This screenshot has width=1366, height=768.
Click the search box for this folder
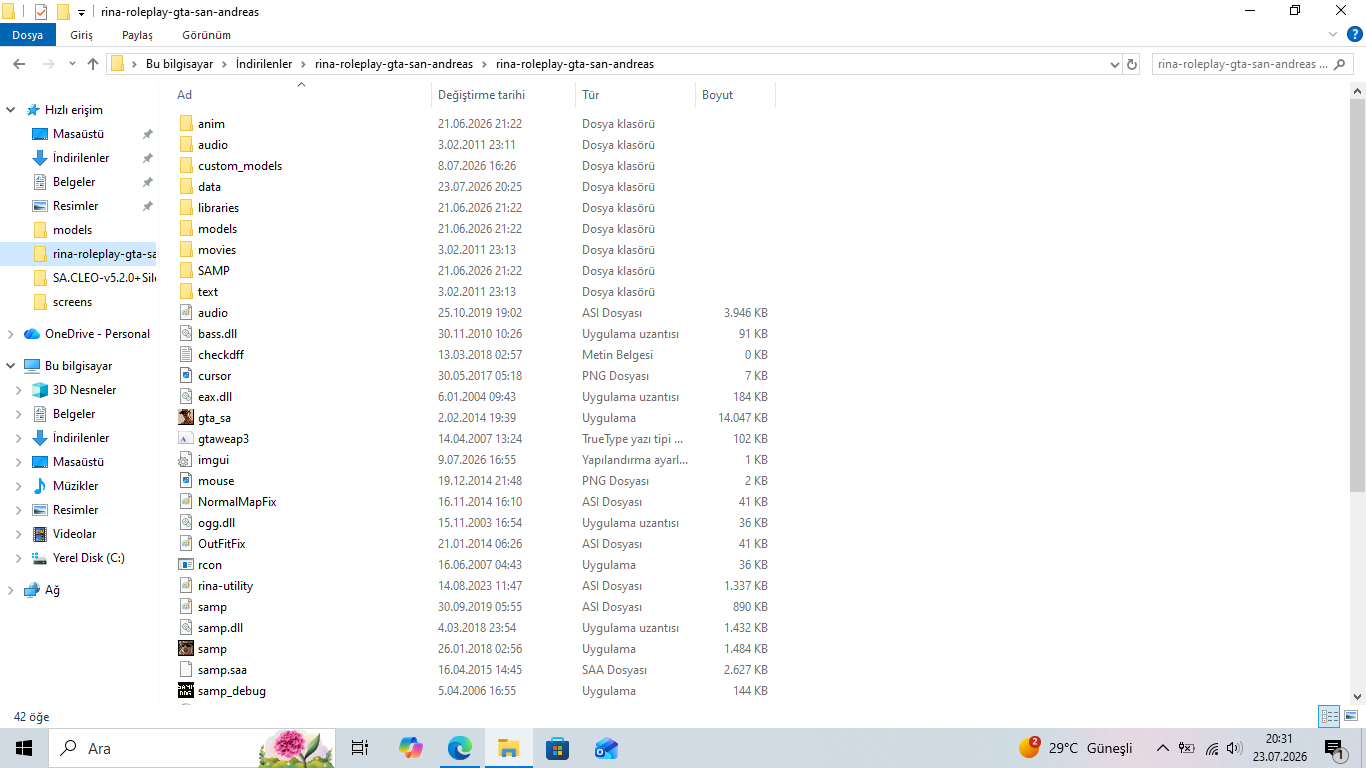[x=1253, y=64]
